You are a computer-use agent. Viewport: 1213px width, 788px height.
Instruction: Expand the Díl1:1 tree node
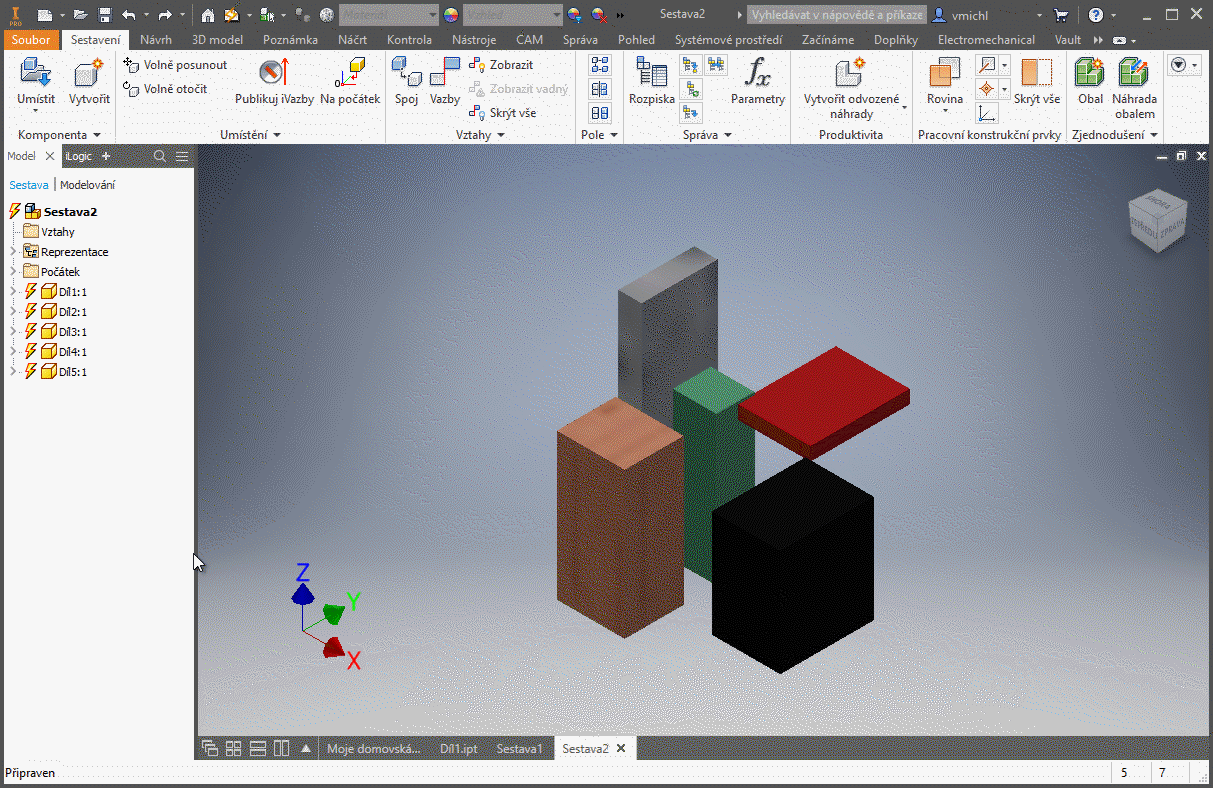click(x=13, y=292)
